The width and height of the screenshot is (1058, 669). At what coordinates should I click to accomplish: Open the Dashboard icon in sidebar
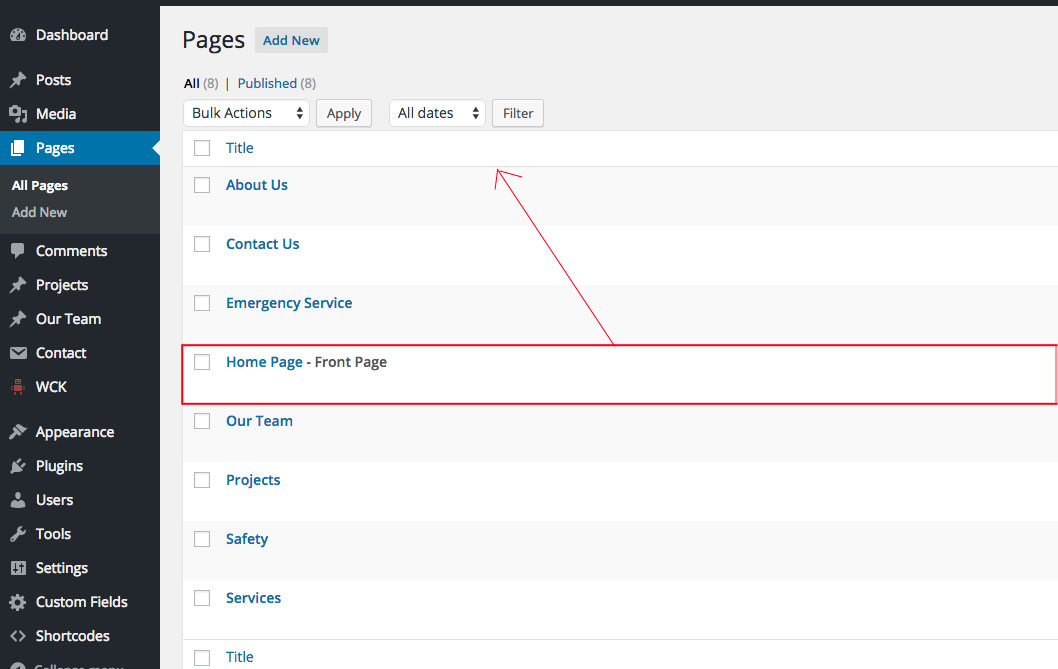(x=20, y=34)
